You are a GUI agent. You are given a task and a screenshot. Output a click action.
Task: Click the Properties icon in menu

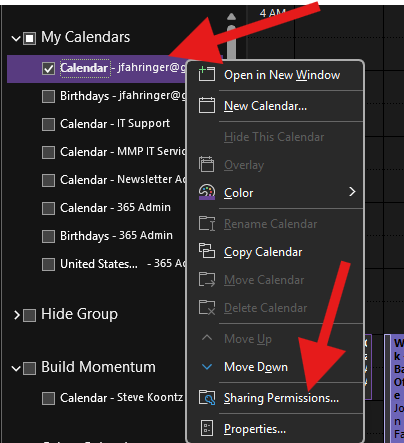(x=207, y=428)
